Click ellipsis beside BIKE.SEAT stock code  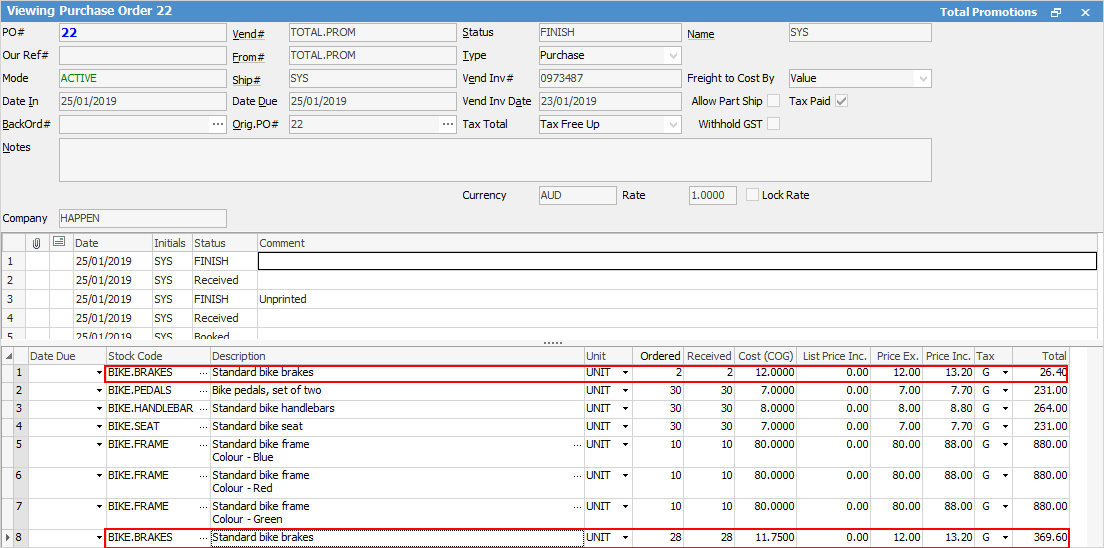(x=203, y=427)
